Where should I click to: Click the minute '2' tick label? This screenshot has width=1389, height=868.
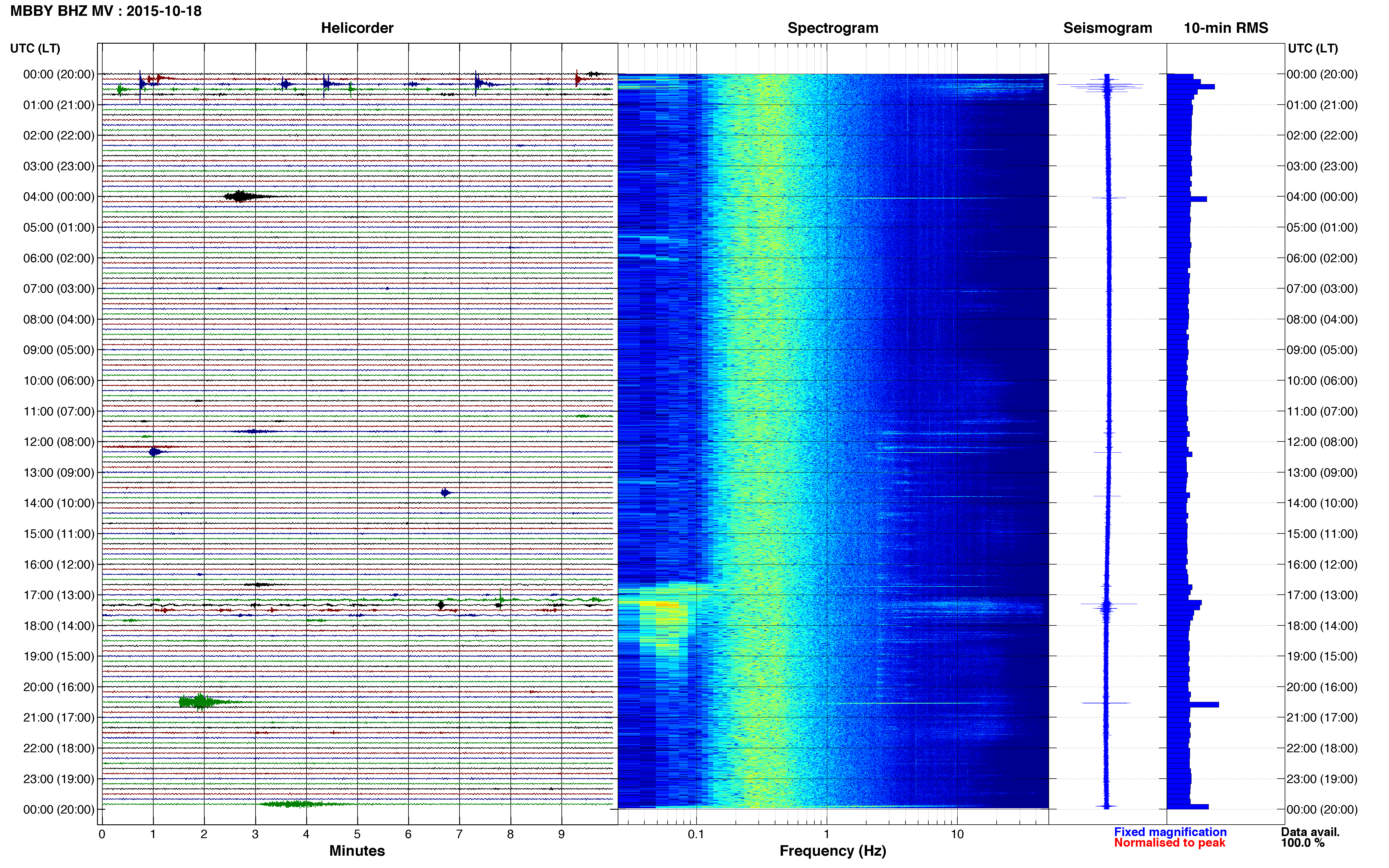pos(204,834)
